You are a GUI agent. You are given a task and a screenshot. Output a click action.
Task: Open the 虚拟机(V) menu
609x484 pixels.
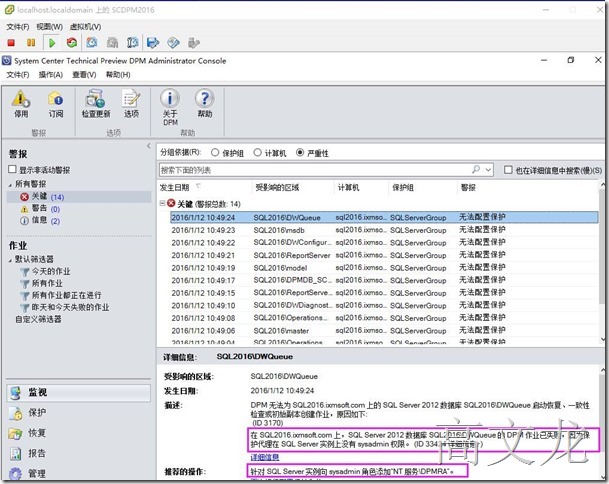point(85,26)
